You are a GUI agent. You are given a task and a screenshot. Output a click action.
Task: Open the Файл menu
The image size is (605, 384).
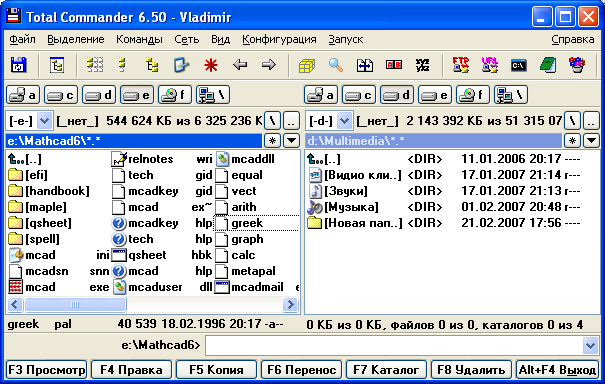tap(22, 39)
